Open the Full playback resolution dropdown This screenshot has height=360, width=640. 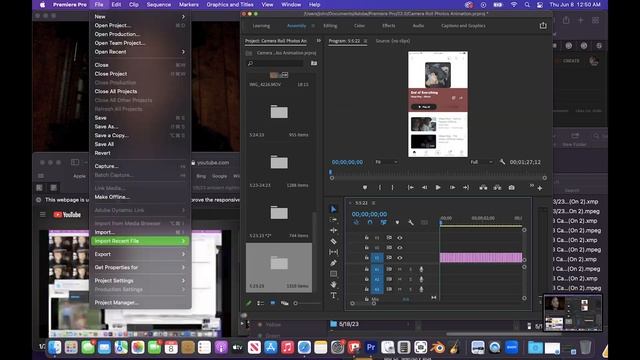(x=482, y=162)
